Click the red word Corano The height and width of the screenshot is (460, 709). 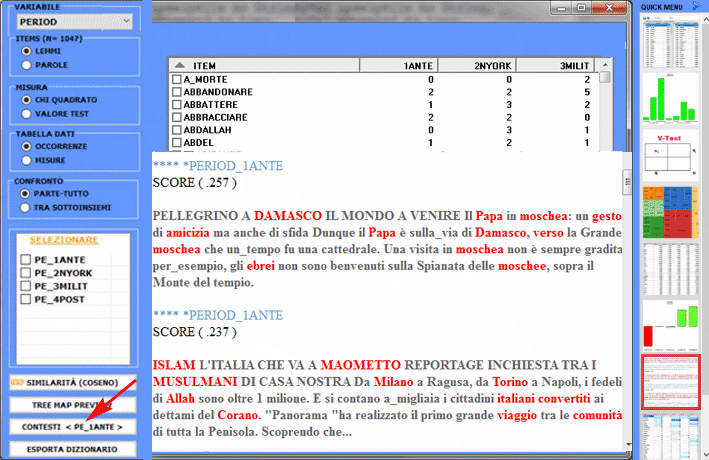pos(237,415)
